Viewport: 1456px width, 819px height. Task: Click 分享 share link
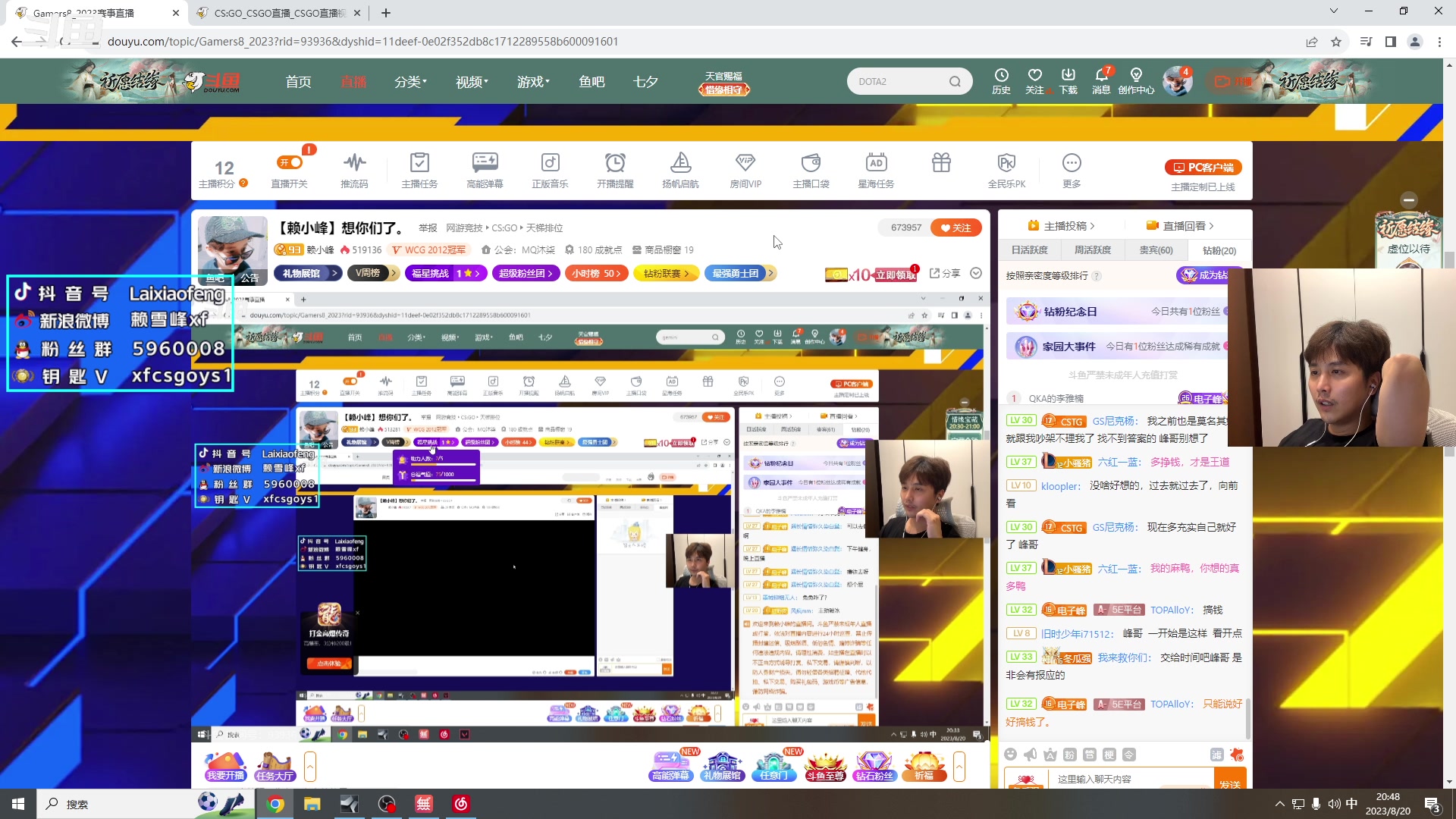click(x=945, y=273)
